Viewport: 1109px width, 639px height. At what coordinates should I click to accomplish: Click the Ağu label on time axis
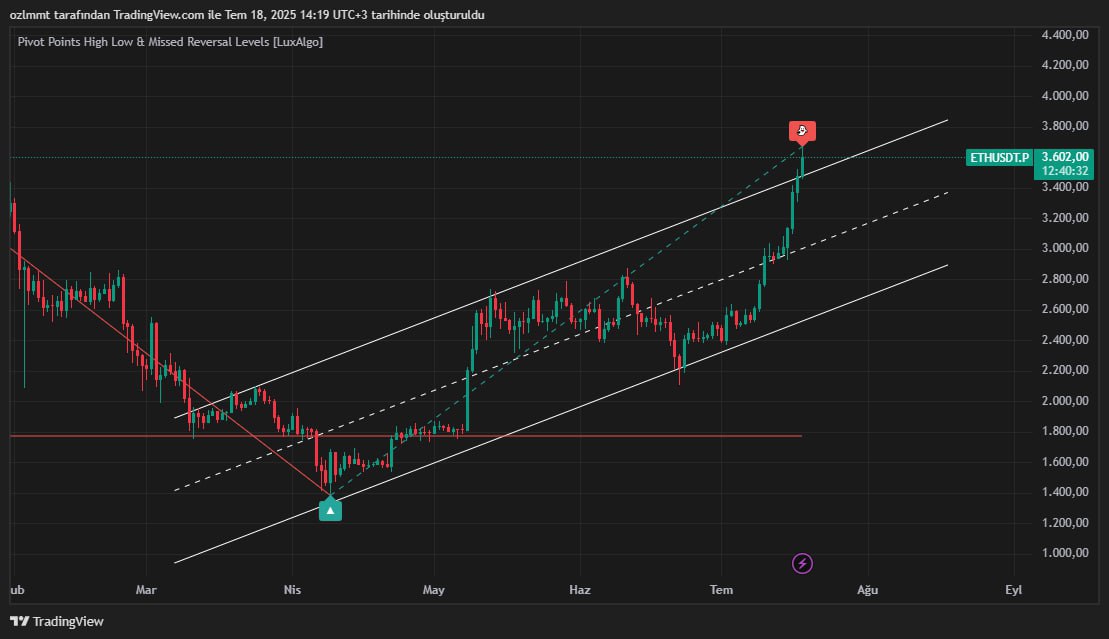click(x=868, y=589)
